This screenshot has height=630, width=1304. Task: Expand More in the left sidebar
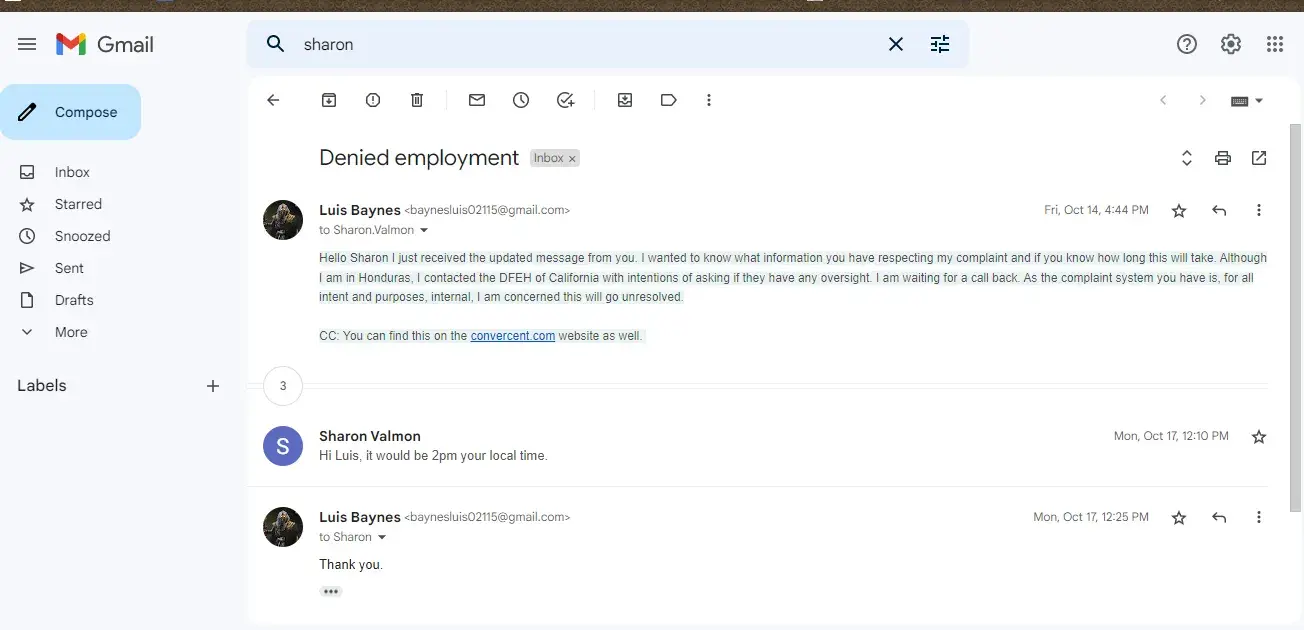[70, 332]
